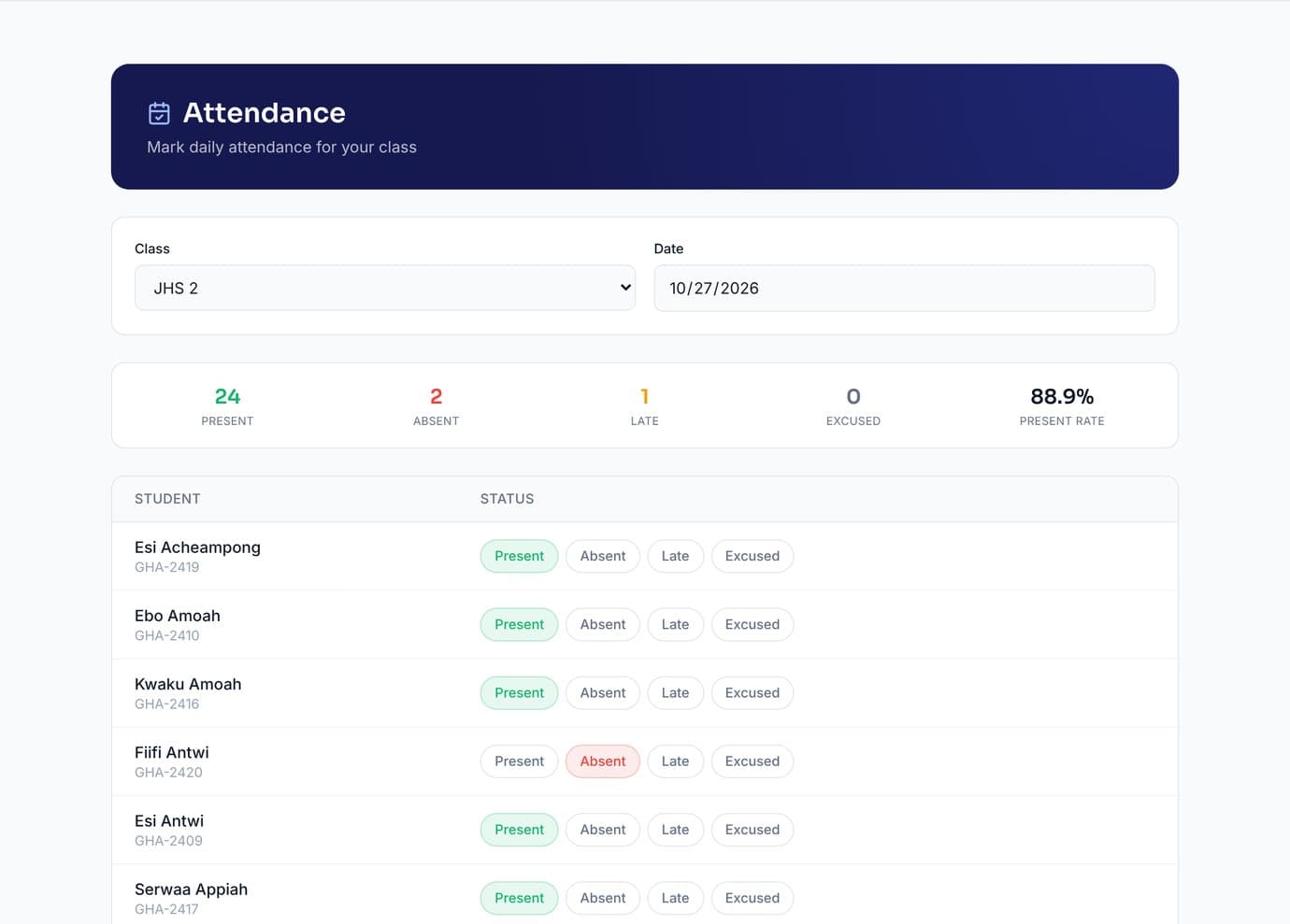Select Absent for Kwaku Amoah
1290x924 pixels.
603,692
